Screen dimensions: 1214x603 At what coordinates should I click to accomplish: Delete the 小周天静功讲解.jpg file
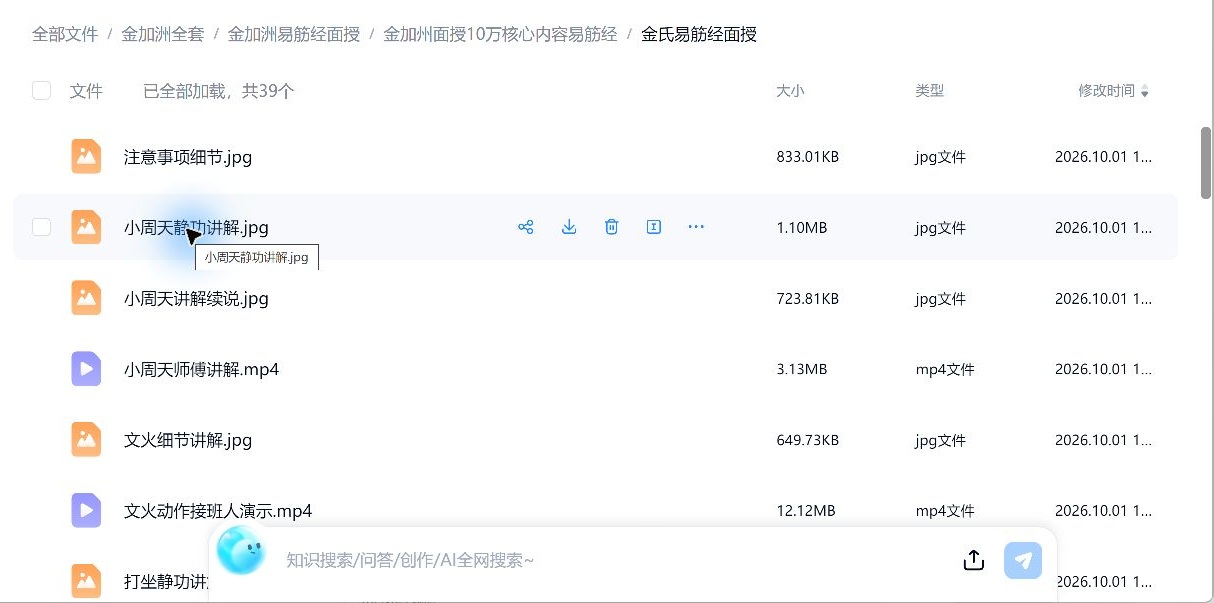(612, 227)
